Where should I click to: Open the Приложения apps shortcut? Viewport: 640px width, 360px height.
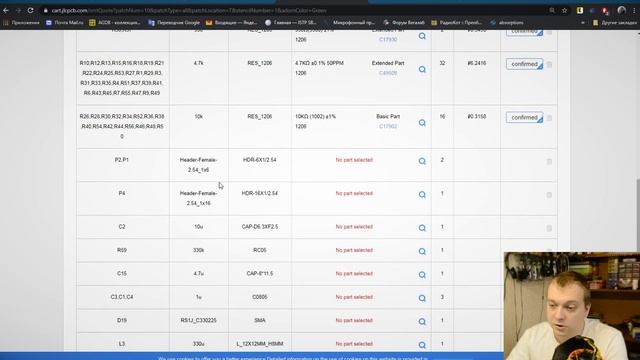21,23
